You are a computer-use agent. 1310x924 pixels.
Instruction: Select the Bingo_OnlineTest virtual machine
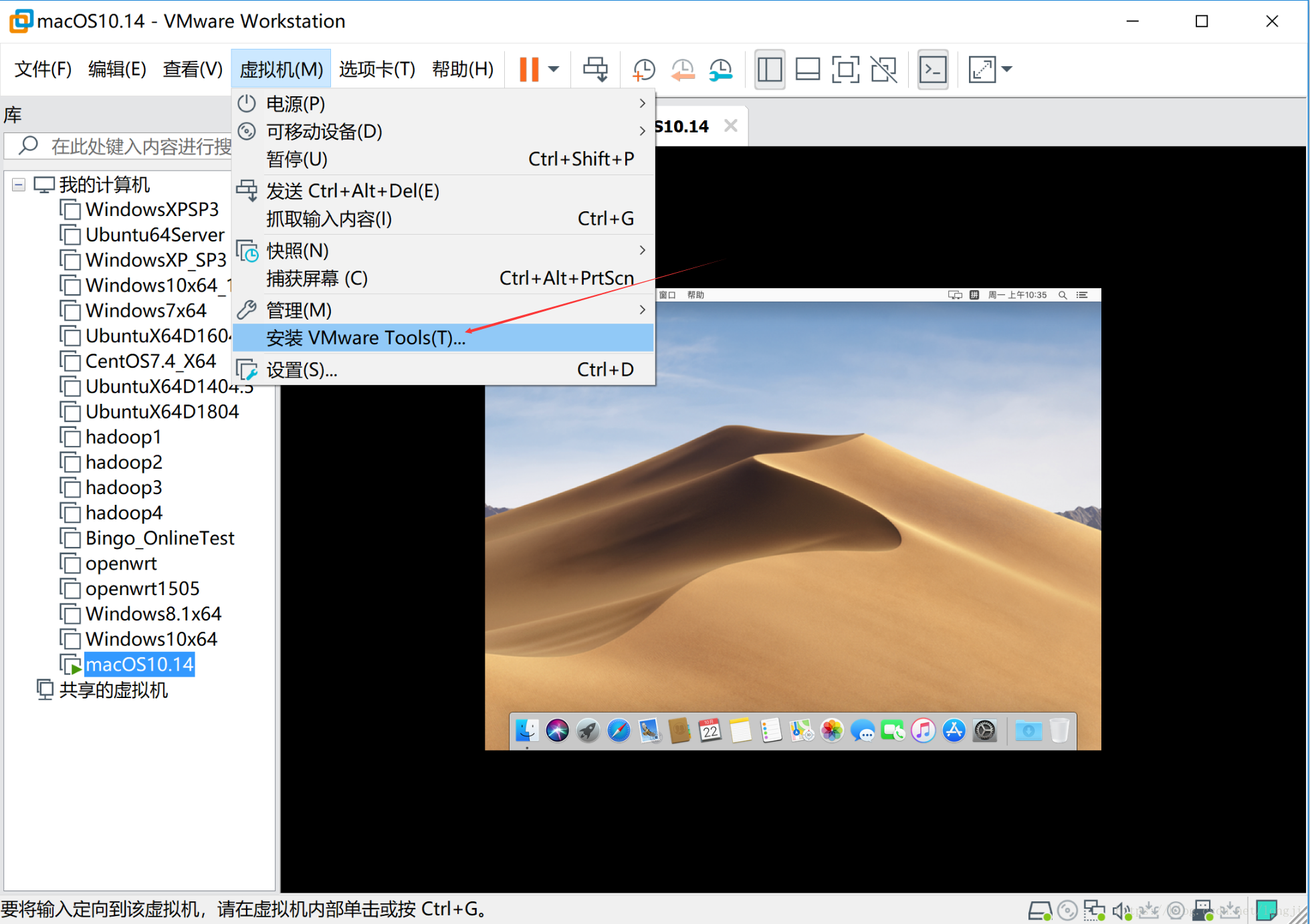click(x=160, y=538)
